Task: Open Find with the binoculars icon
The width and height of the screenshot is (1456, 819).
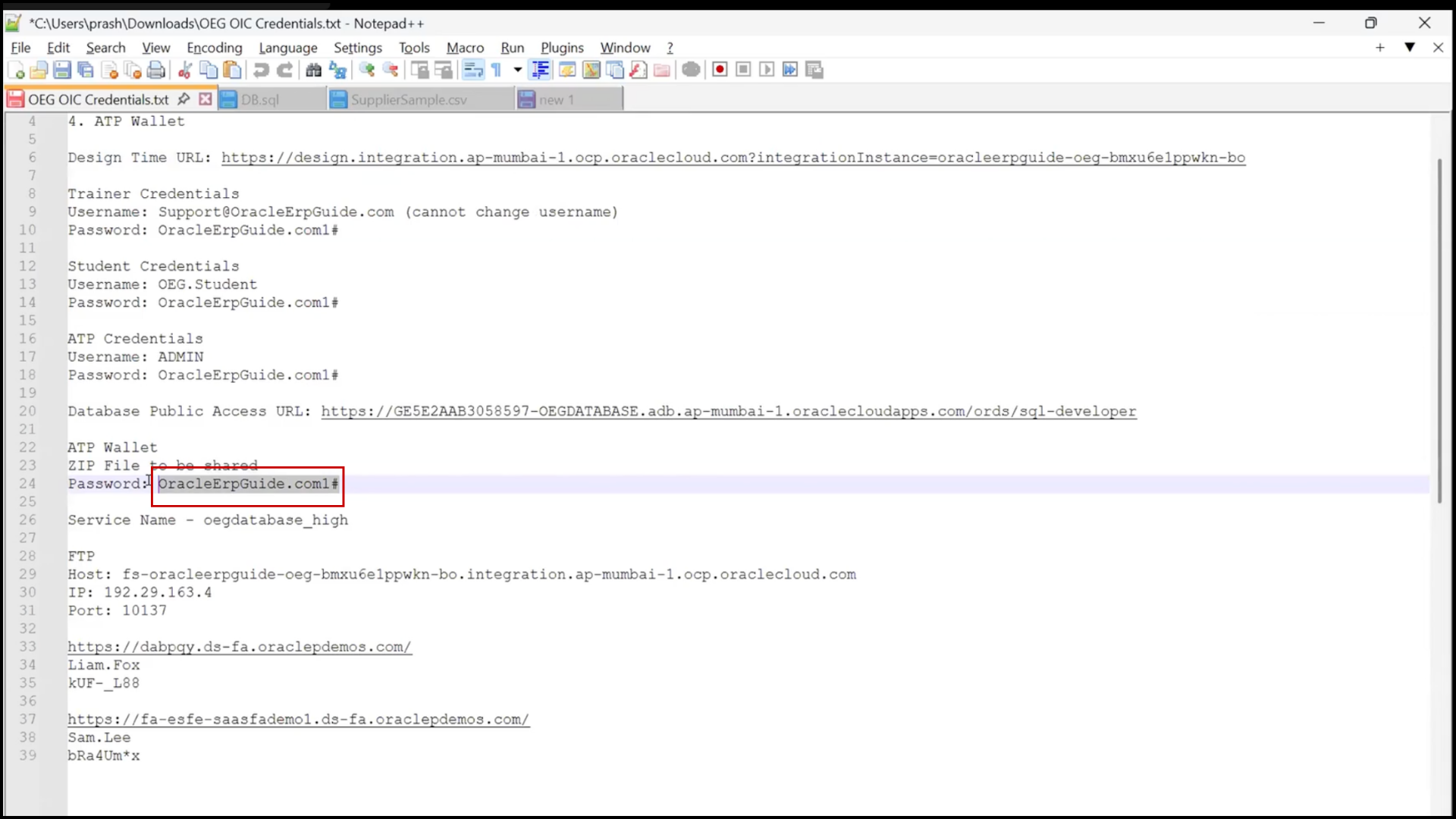Action: (x=313, y=71)
